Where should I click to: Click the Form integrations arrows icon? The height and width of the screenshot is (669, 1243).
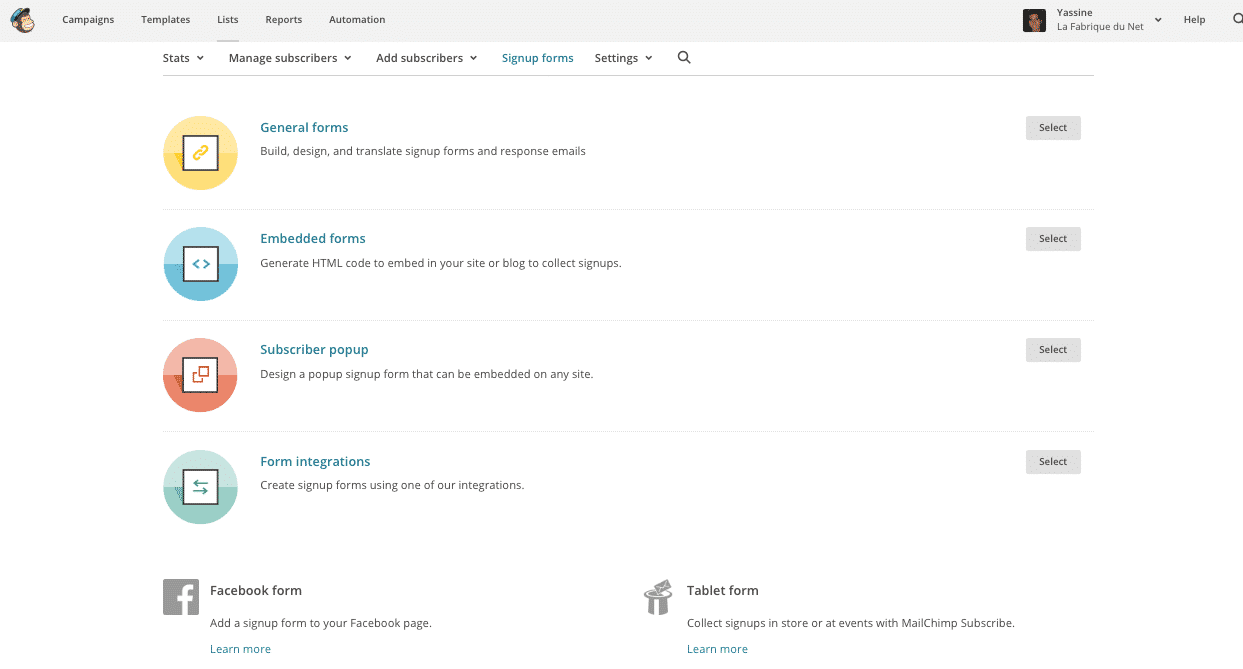coord(200,487)
